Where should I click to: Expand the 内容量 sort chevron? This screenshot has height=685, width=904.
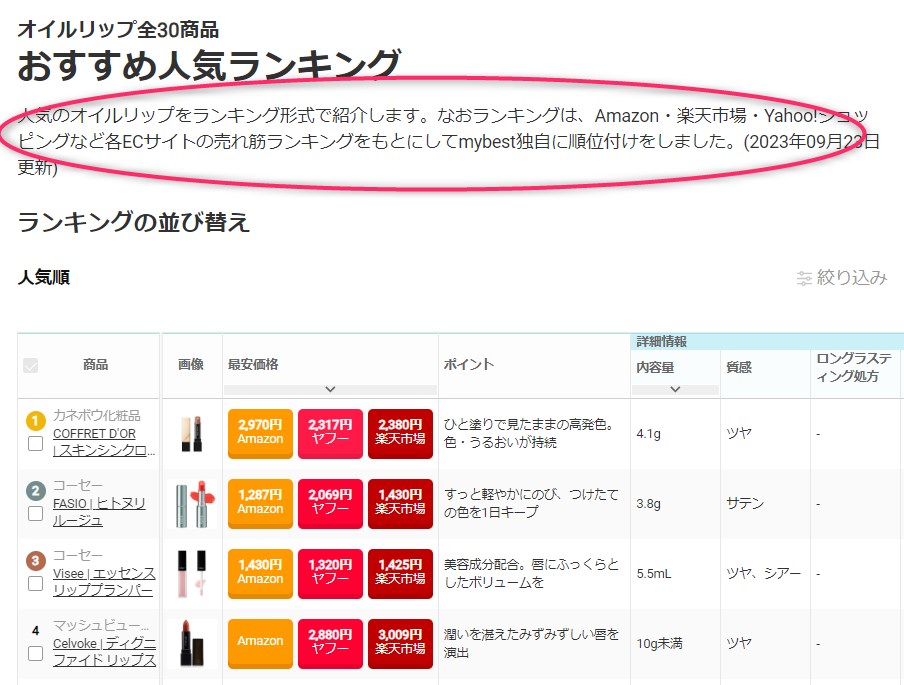[x=675, y=389]
